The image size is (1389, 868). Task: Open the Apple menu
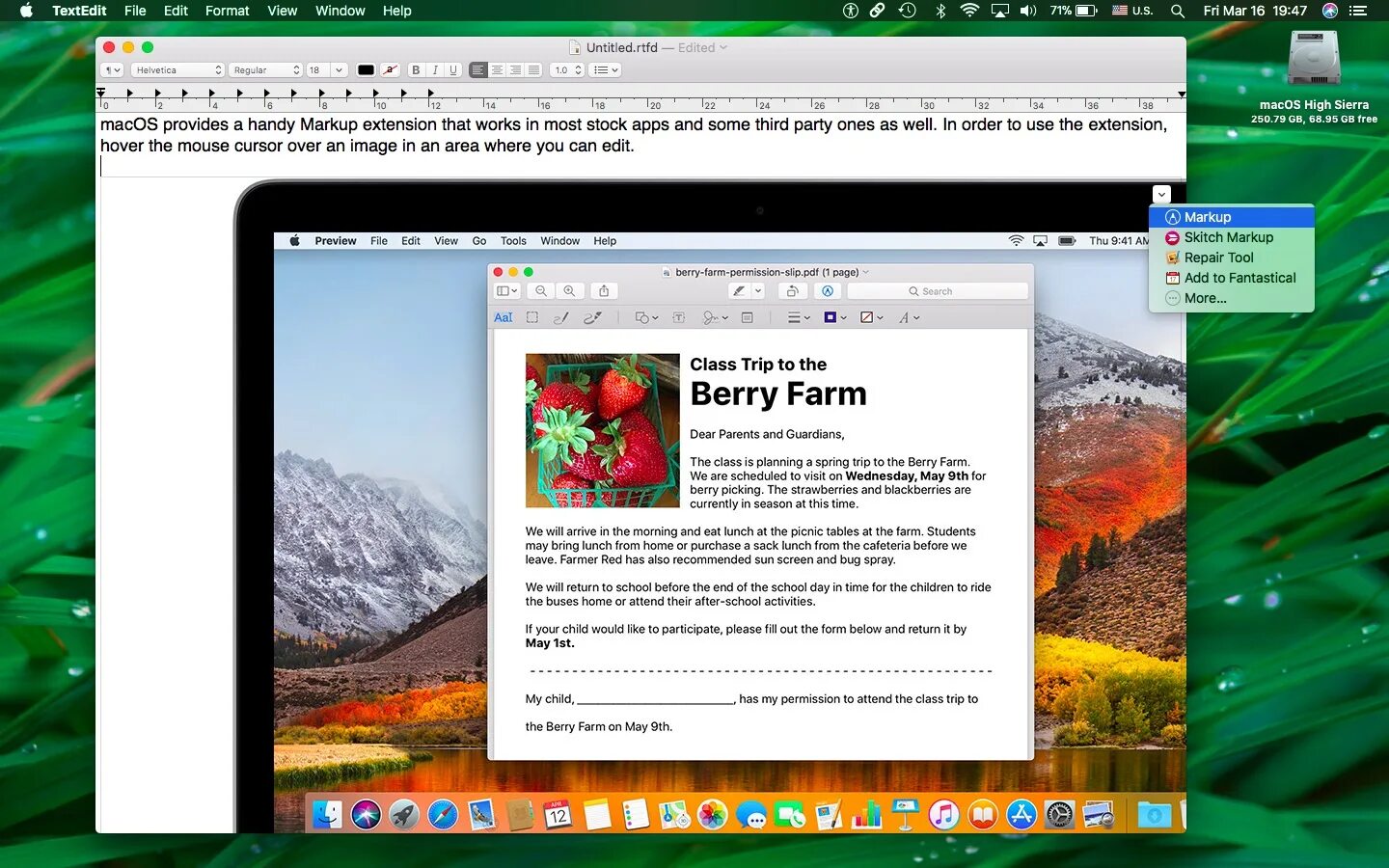(x=26, y=11)
